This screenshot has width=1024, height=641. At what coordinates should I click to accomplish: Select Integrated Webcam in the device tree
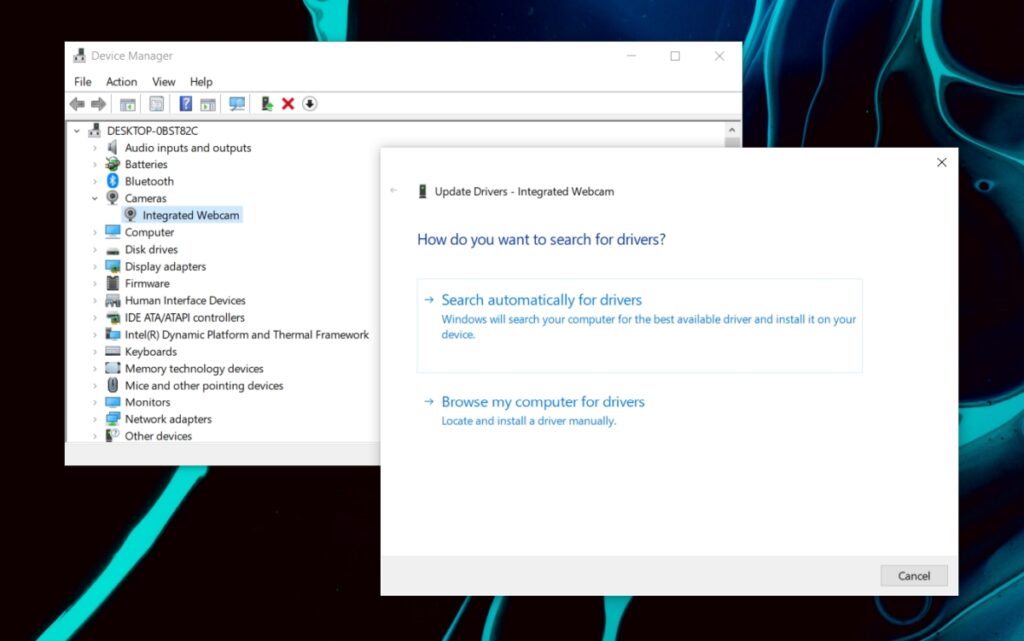[x=190, y=214]
